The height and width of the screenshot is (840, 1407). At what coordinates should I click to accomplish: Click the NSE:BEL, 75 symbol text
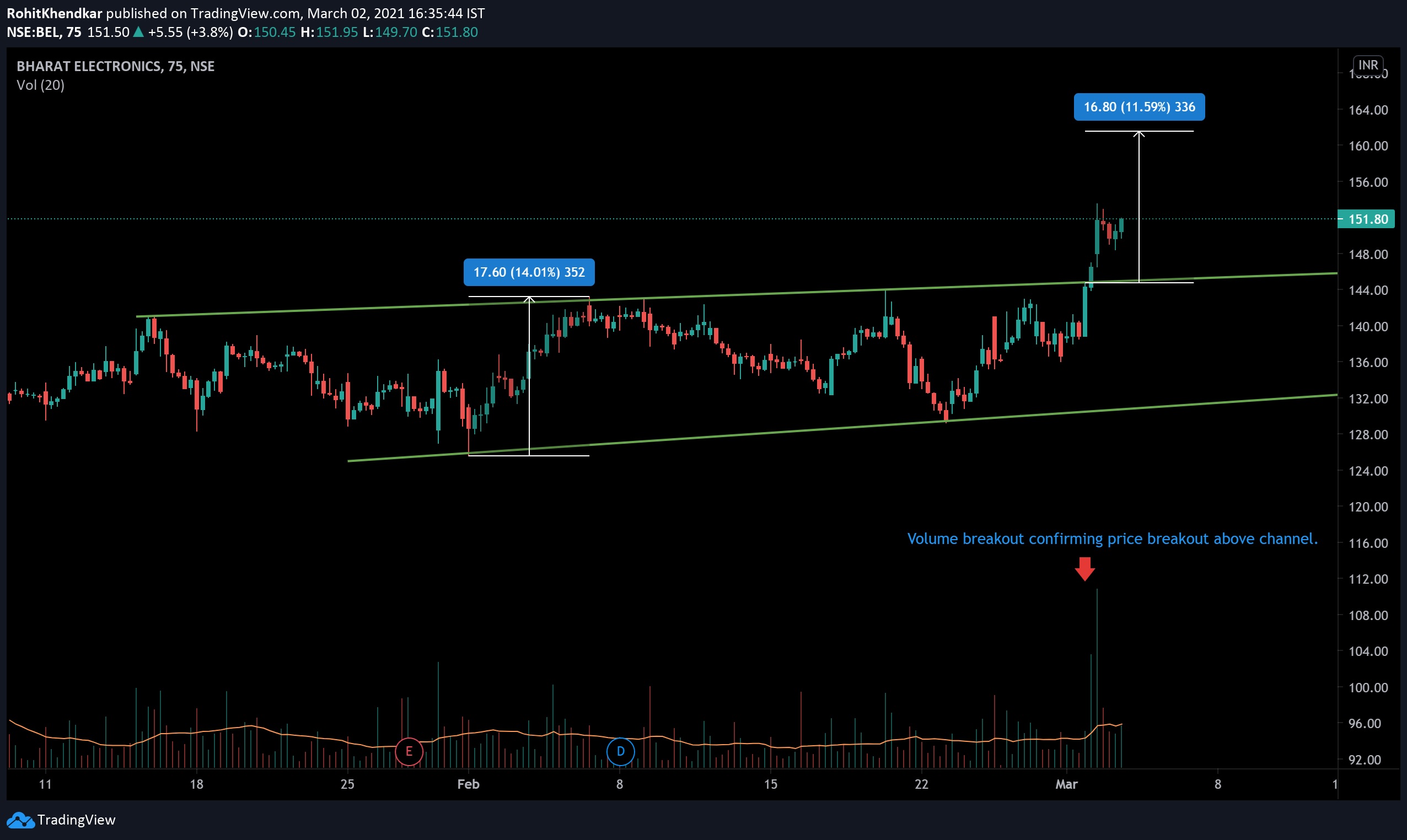point(44,33)
